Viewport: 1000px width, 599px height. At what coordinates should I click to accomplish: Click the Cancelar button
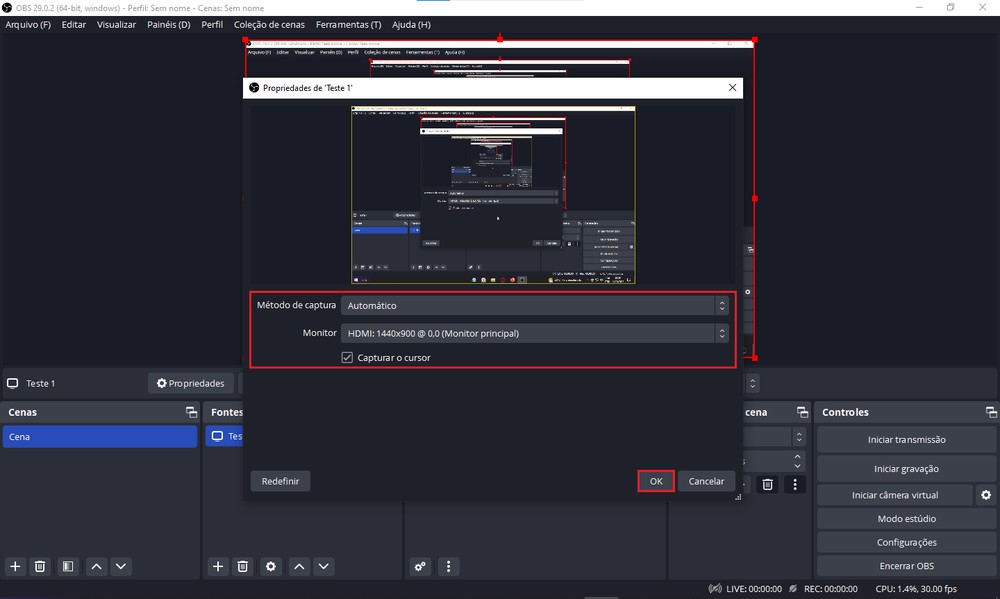[706, 481]
